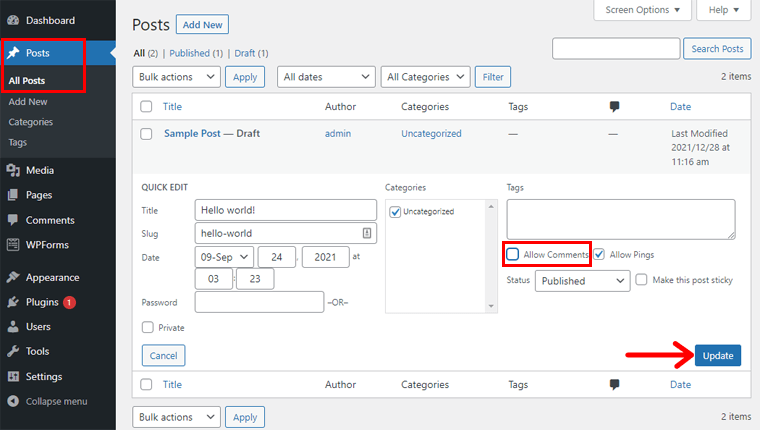Expand the Screen Options panel
The image size is (760, 430).
click(x=641, y=10)
